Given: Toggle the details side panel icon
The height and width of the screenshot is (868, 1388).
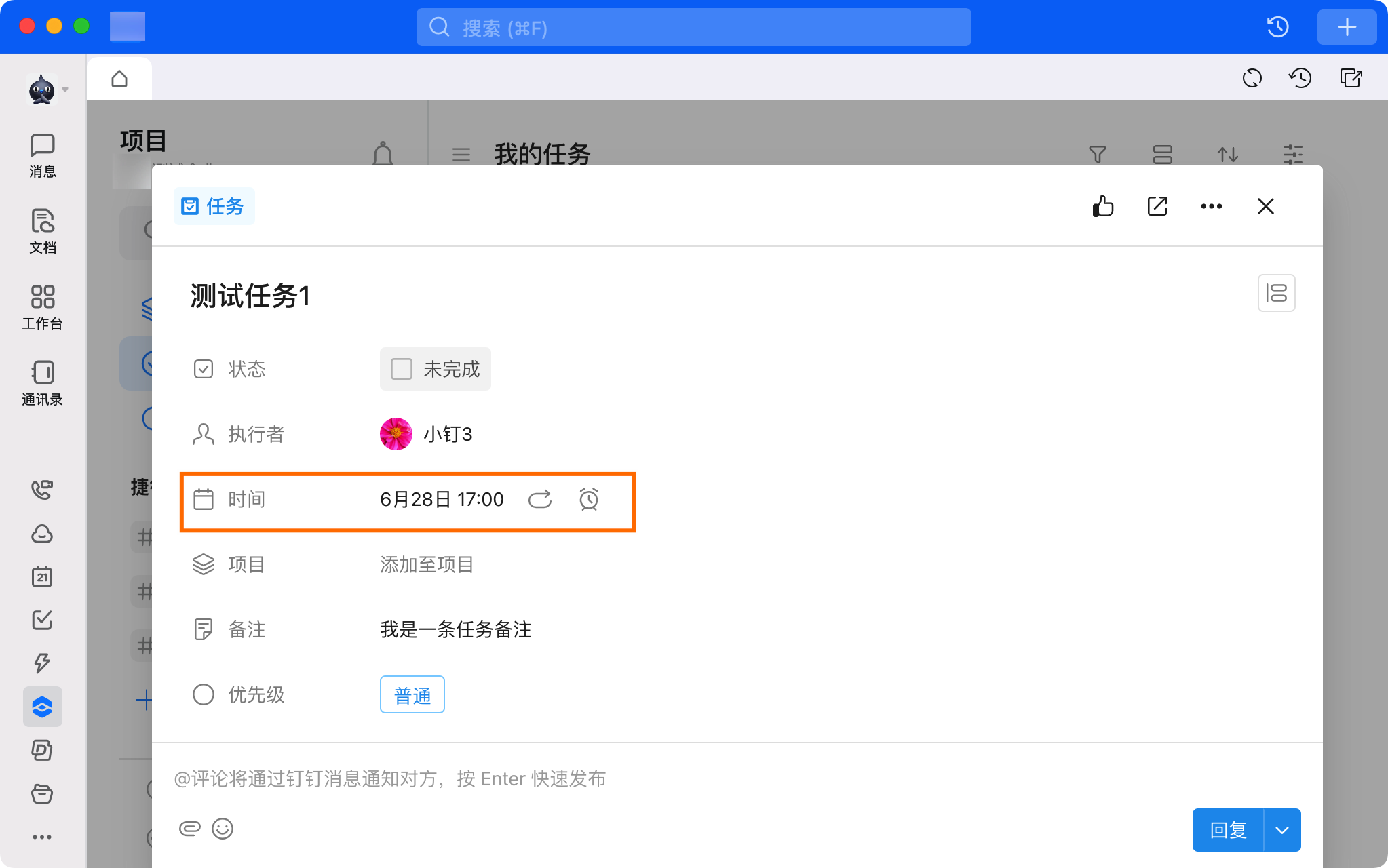Looking at the screenshot, I should (1276, 293).
